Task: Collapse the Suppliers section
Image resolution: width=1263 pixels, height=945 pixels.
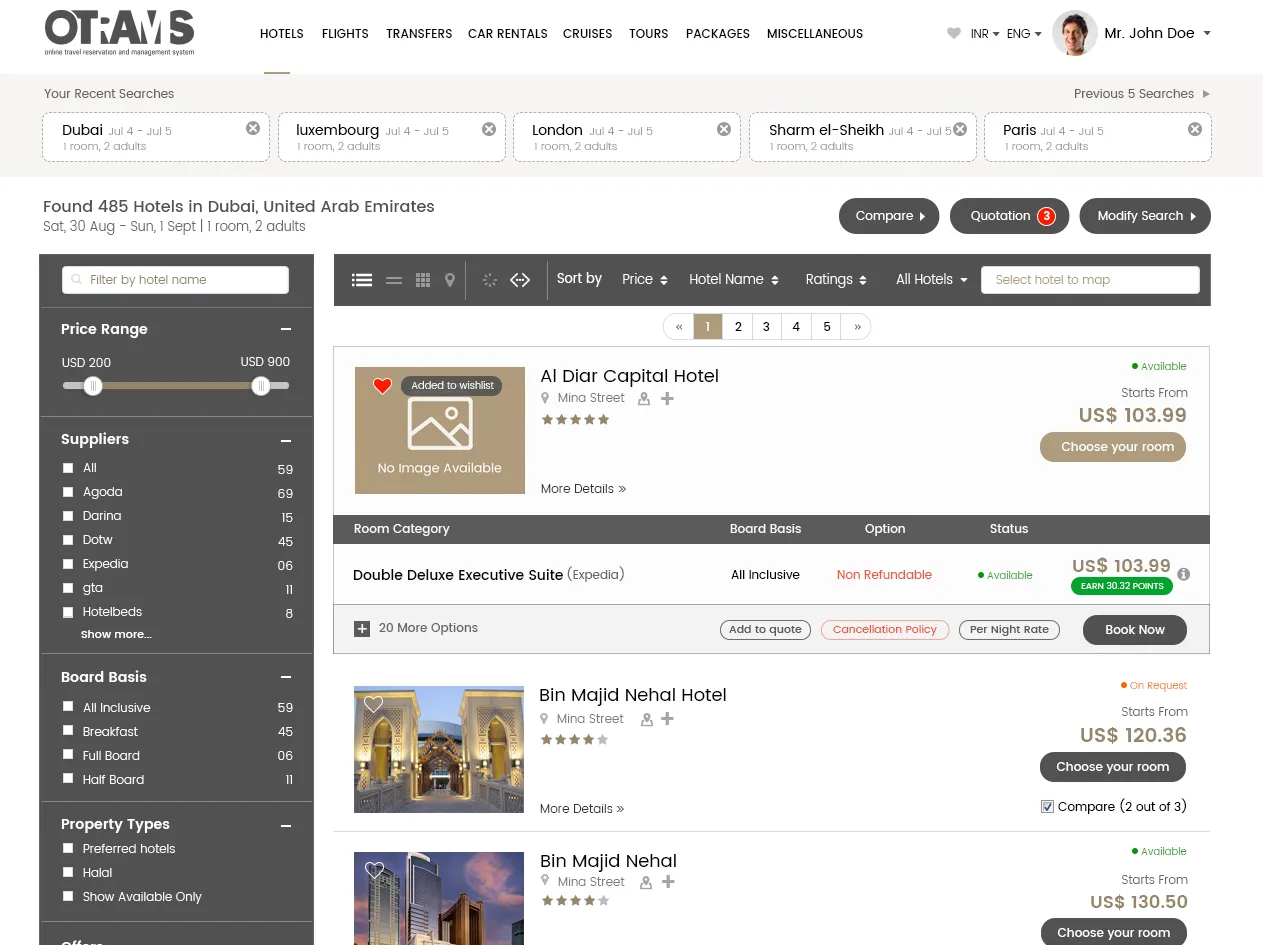Action: [x=286, y=440]
